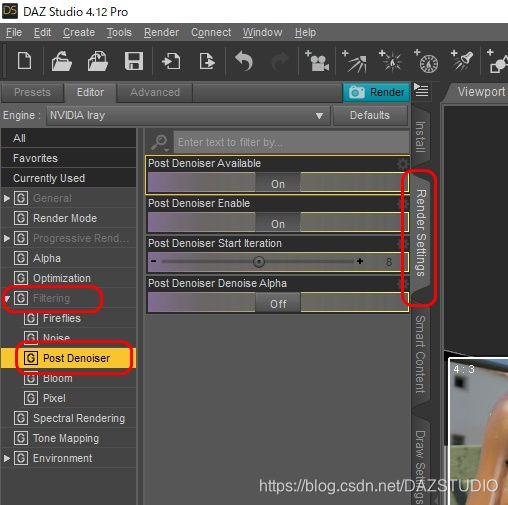The width and height of the screenshot is (508, 505).
Task: Expand the Progressive Rendering group arrow
Action: (7, 238)
